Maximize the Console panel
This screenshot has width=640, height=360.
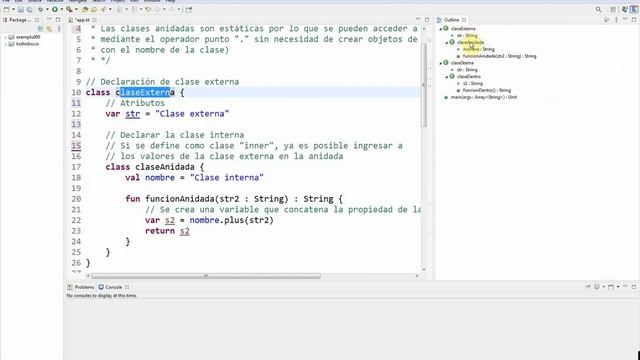click(x=634, y=287)
